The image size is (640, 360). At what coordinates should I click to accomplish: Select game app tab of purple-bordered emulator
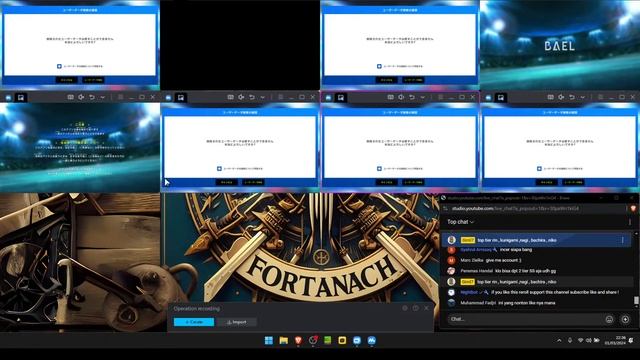(x=340, y=98)
